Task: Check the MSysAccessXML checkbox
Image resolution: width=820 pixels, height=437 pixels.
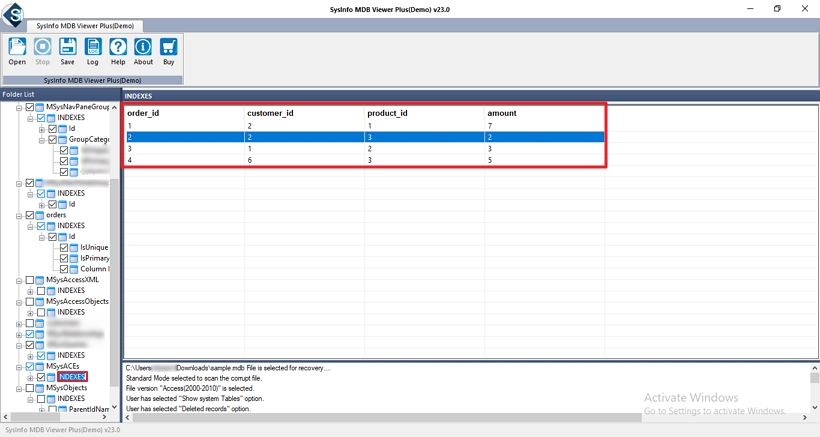Action: [30, 280]
